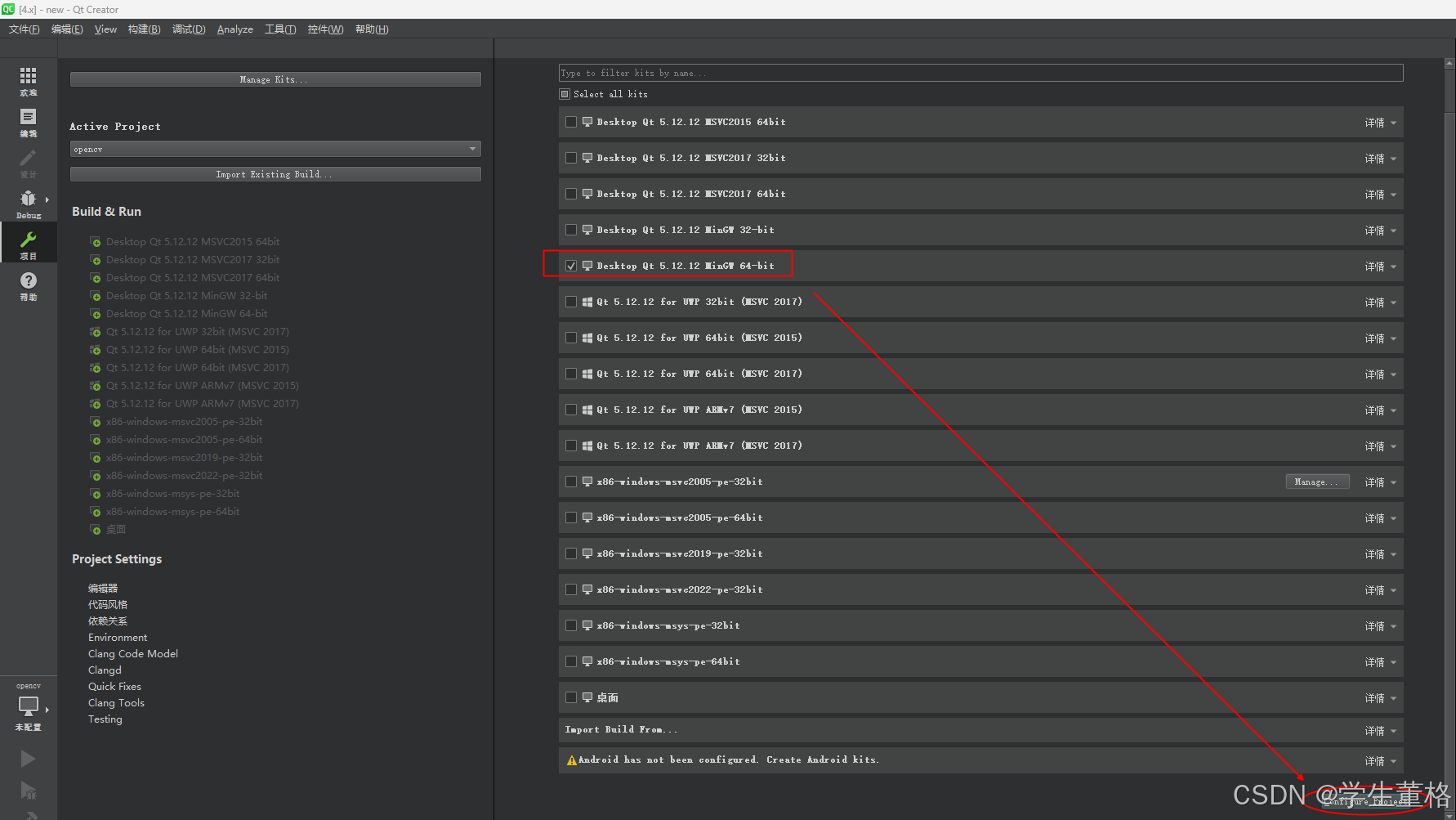Open the Active Project opencv dropdown
The image size is (1456, 820).
coord(275,149)
